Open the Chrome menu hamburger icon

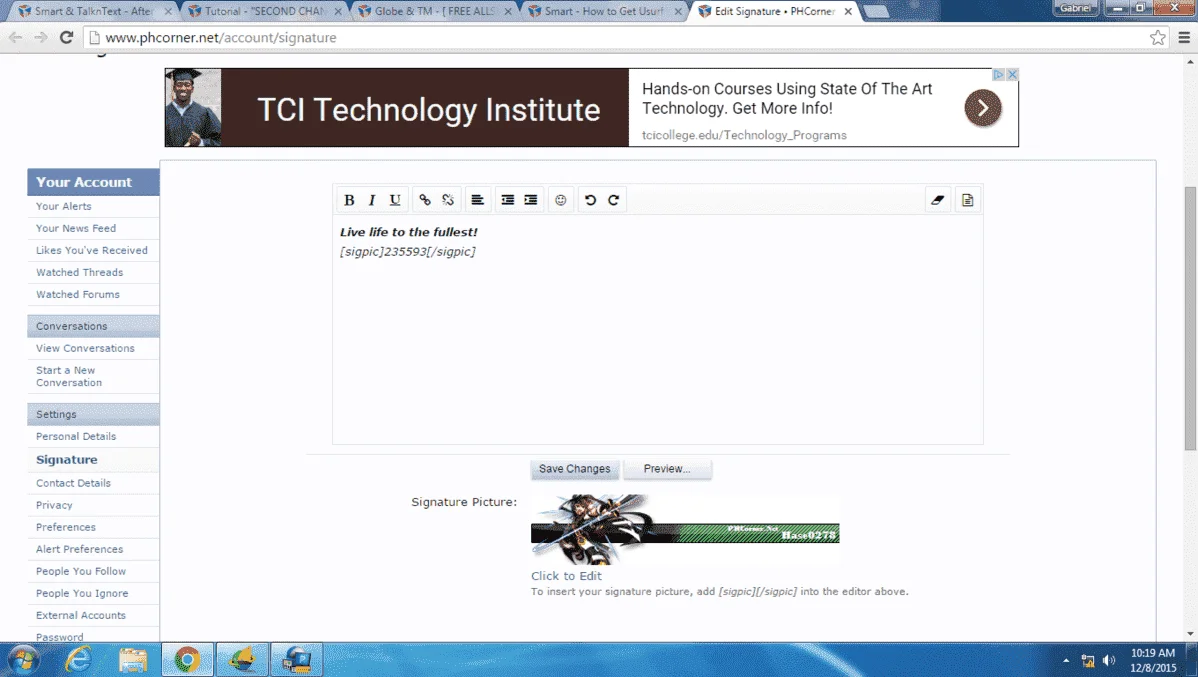pyautogui.click(x=1184, y=37)
